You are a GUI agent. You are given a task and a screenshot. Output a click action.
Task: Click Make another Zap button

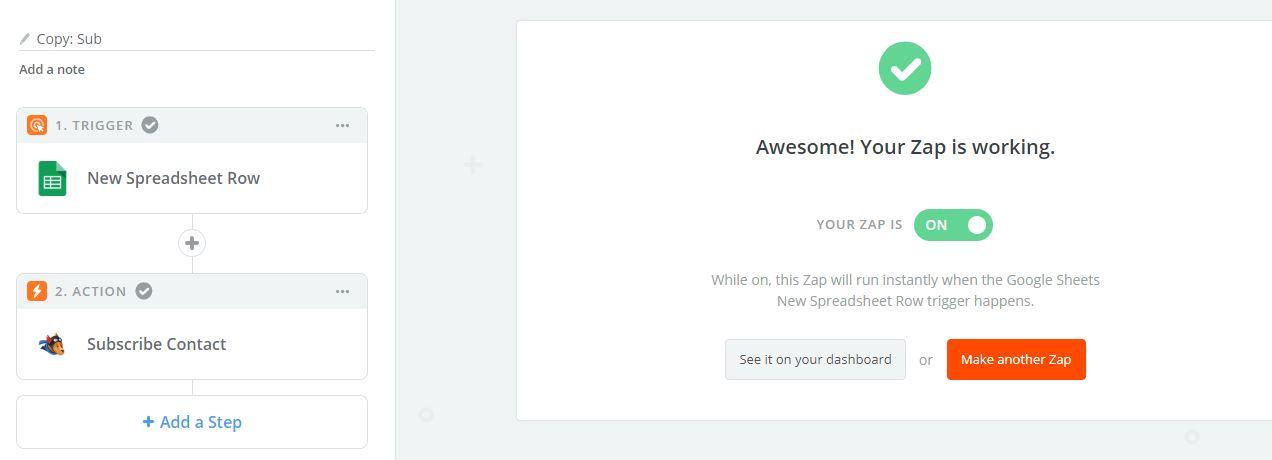pos(1016,360)
